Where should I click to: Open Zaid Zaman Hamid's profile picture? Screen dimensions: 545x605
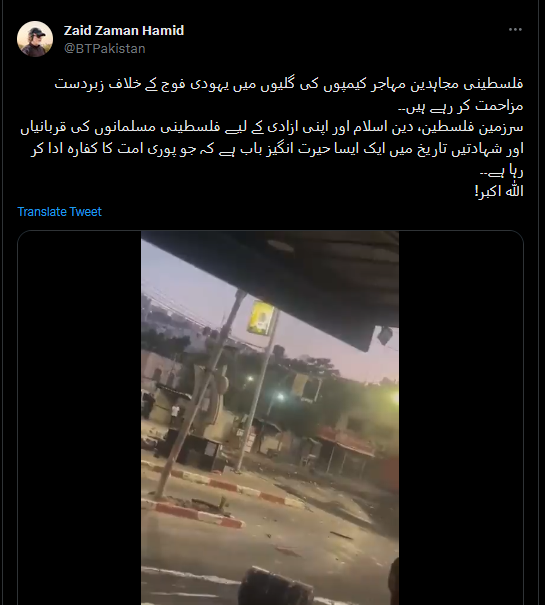[35, 39]
